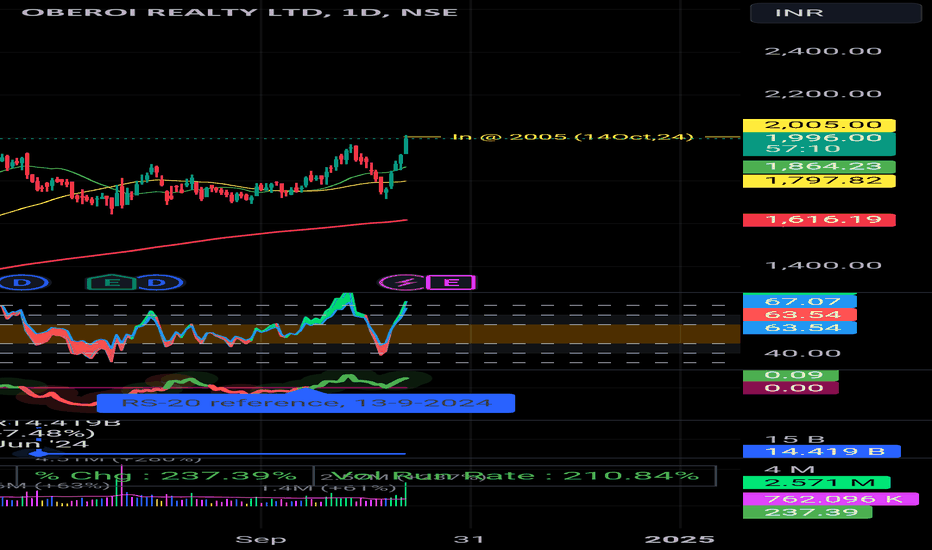
Task: Click the green 0.09 indicator value
Action: click(x=791, y=375)
